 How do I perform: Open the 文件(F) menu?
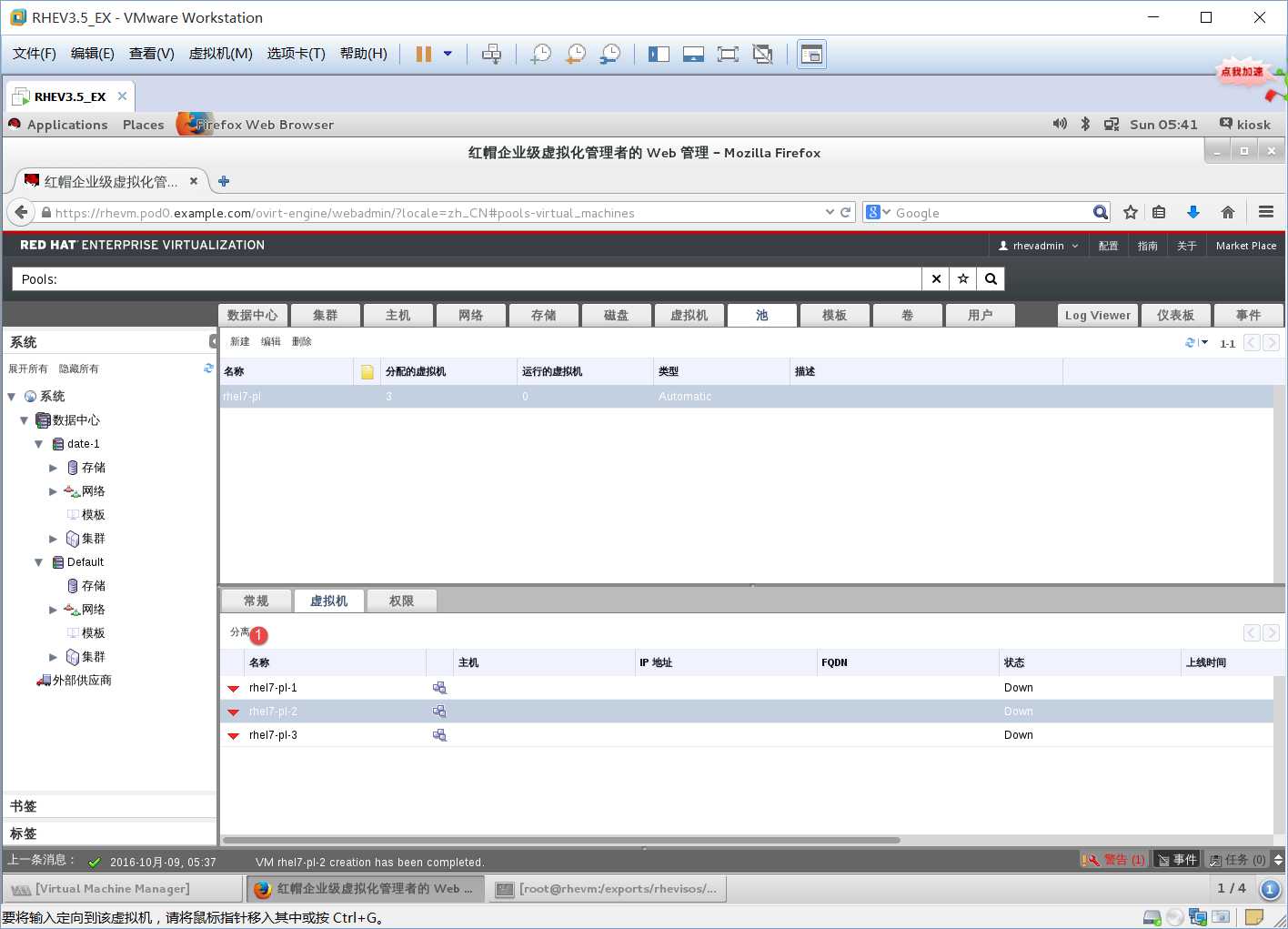35,54
